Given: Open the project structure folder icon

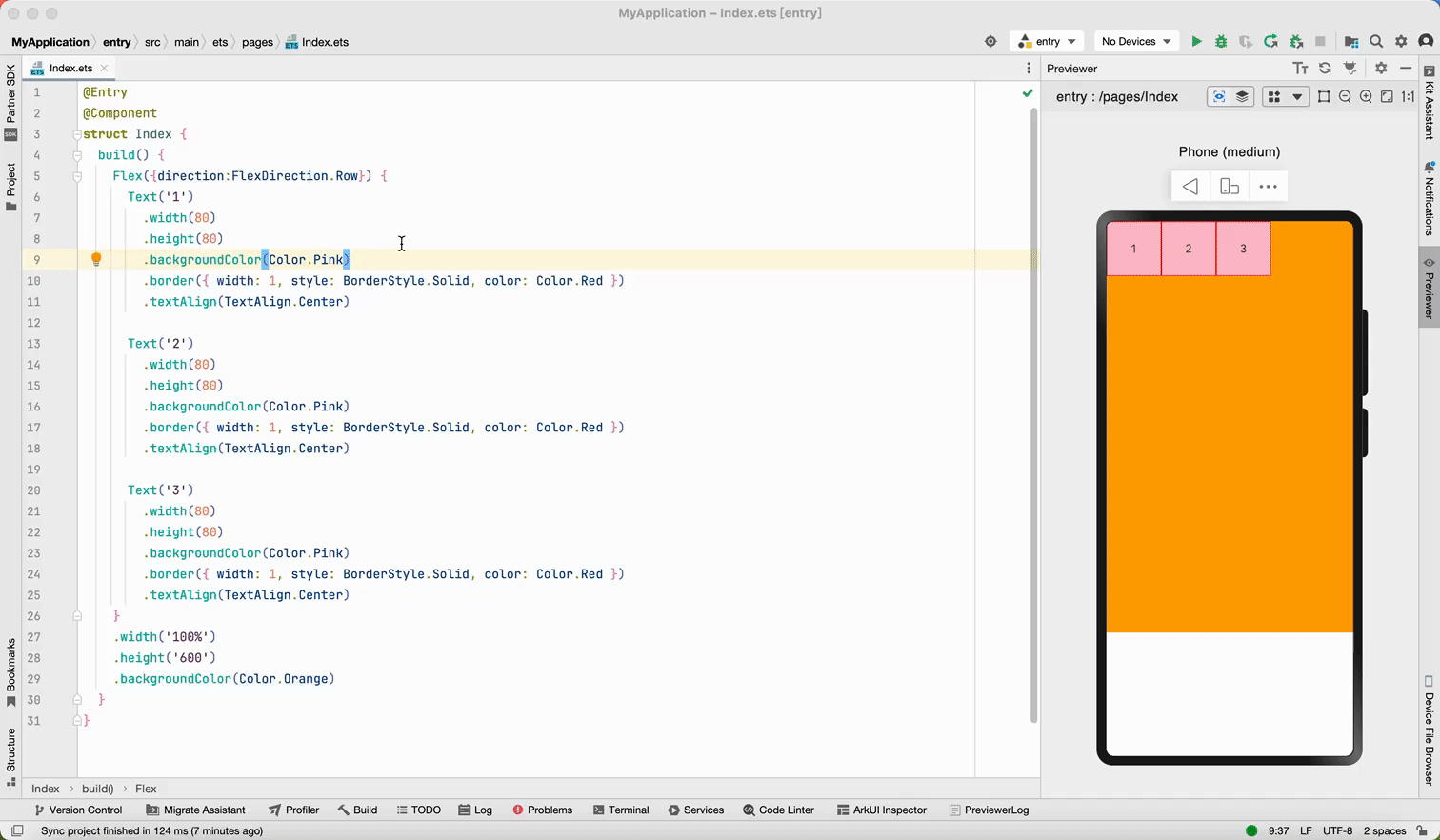Looking at the screenshot, I should click(1351, 42).
